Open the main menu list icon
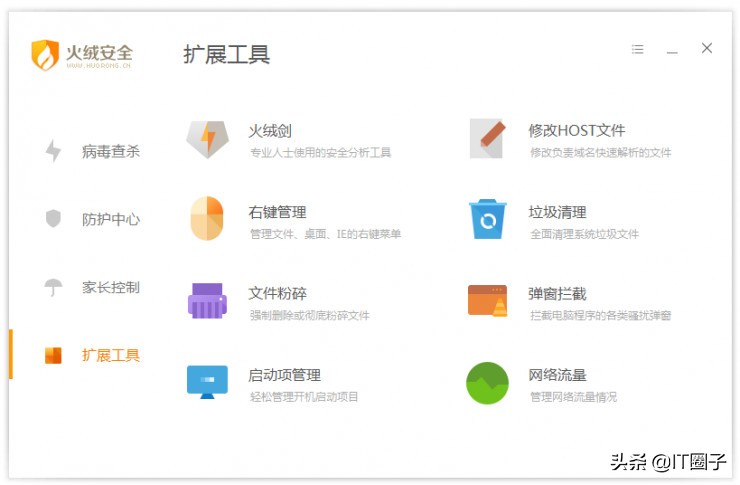This screenshot has width=740, height=485. point(638,49)
